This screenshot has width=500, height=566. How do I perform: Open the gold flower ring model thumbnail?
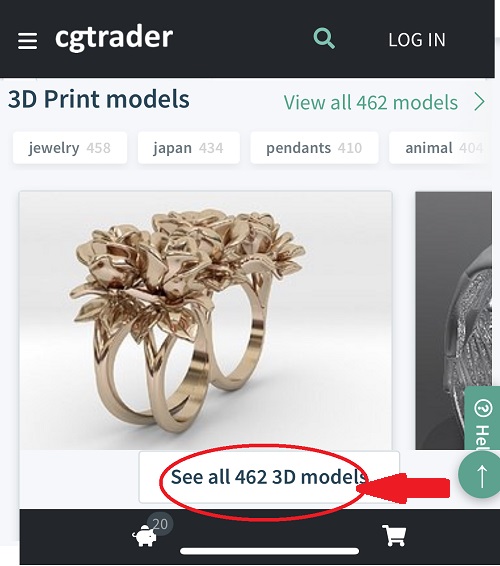(x=205, y=320)
